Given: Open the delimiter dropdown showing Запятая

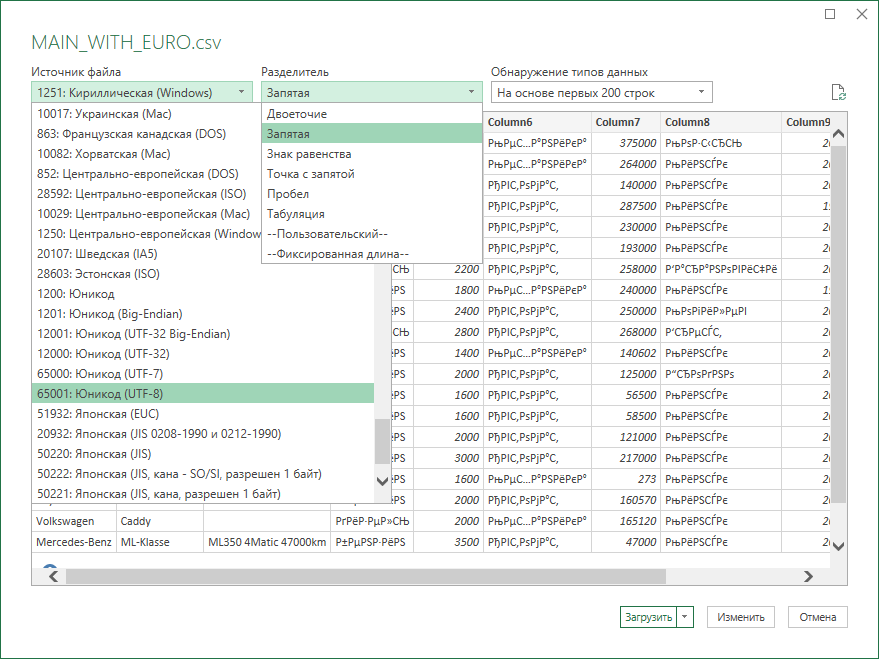Looking at the screenshot, I should [372, 92].
